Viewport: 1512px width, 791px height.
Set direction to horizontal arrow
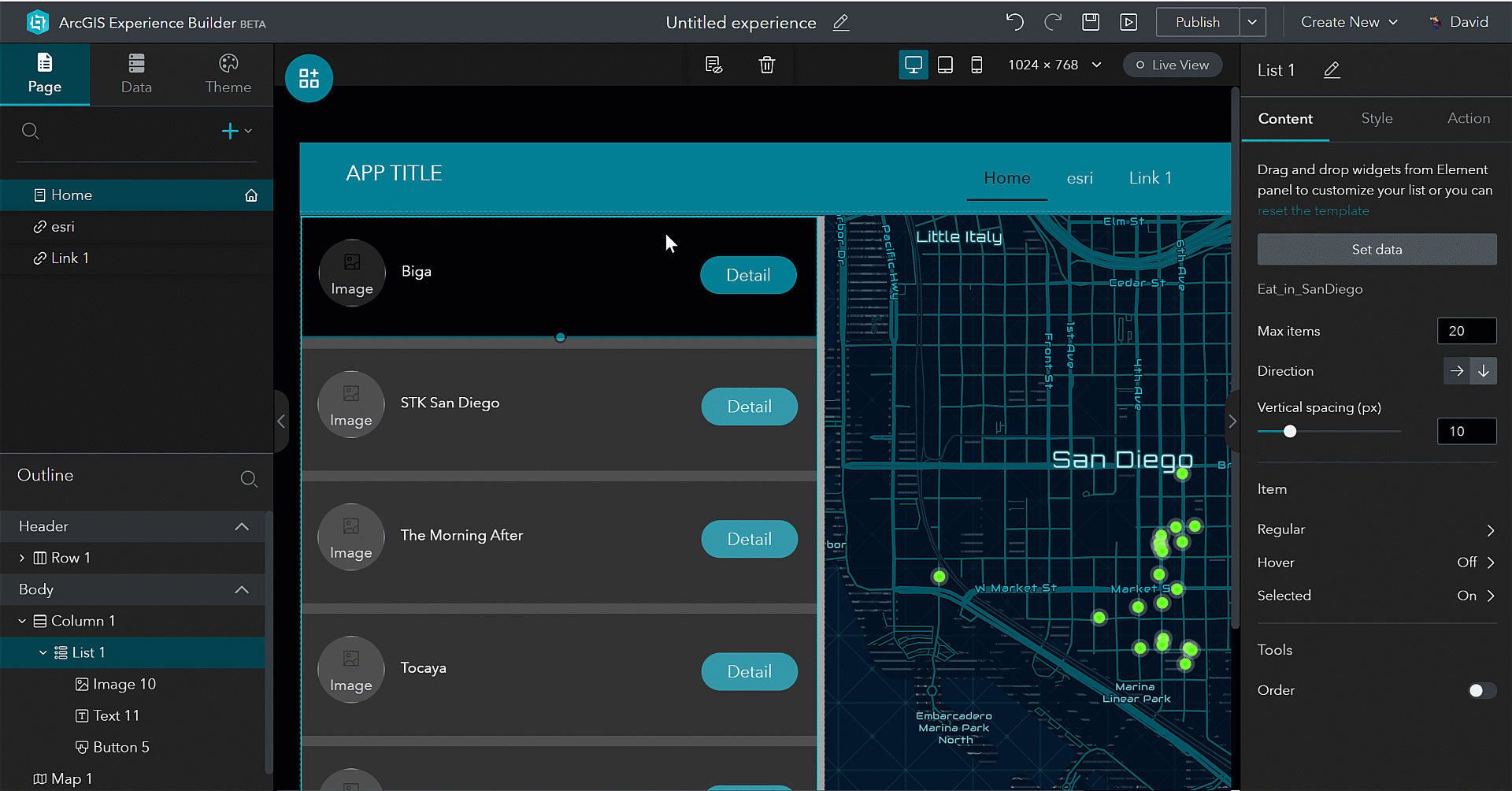click(1457, 371)
